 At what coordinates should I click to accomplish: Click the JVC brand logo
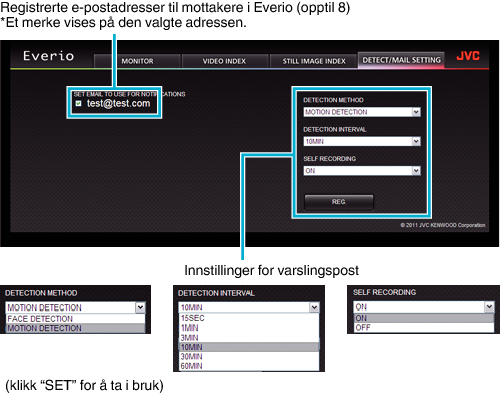click(468, 56)
